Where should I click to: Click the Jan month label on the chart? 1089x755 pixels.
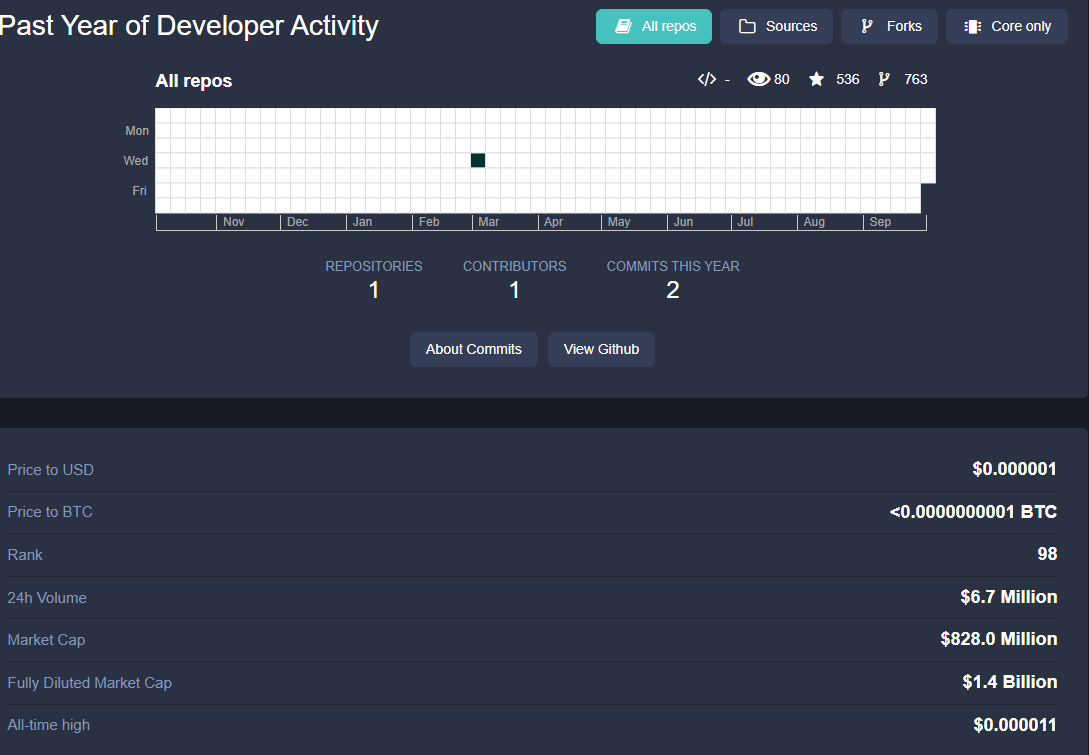click(x=363, y=222)
